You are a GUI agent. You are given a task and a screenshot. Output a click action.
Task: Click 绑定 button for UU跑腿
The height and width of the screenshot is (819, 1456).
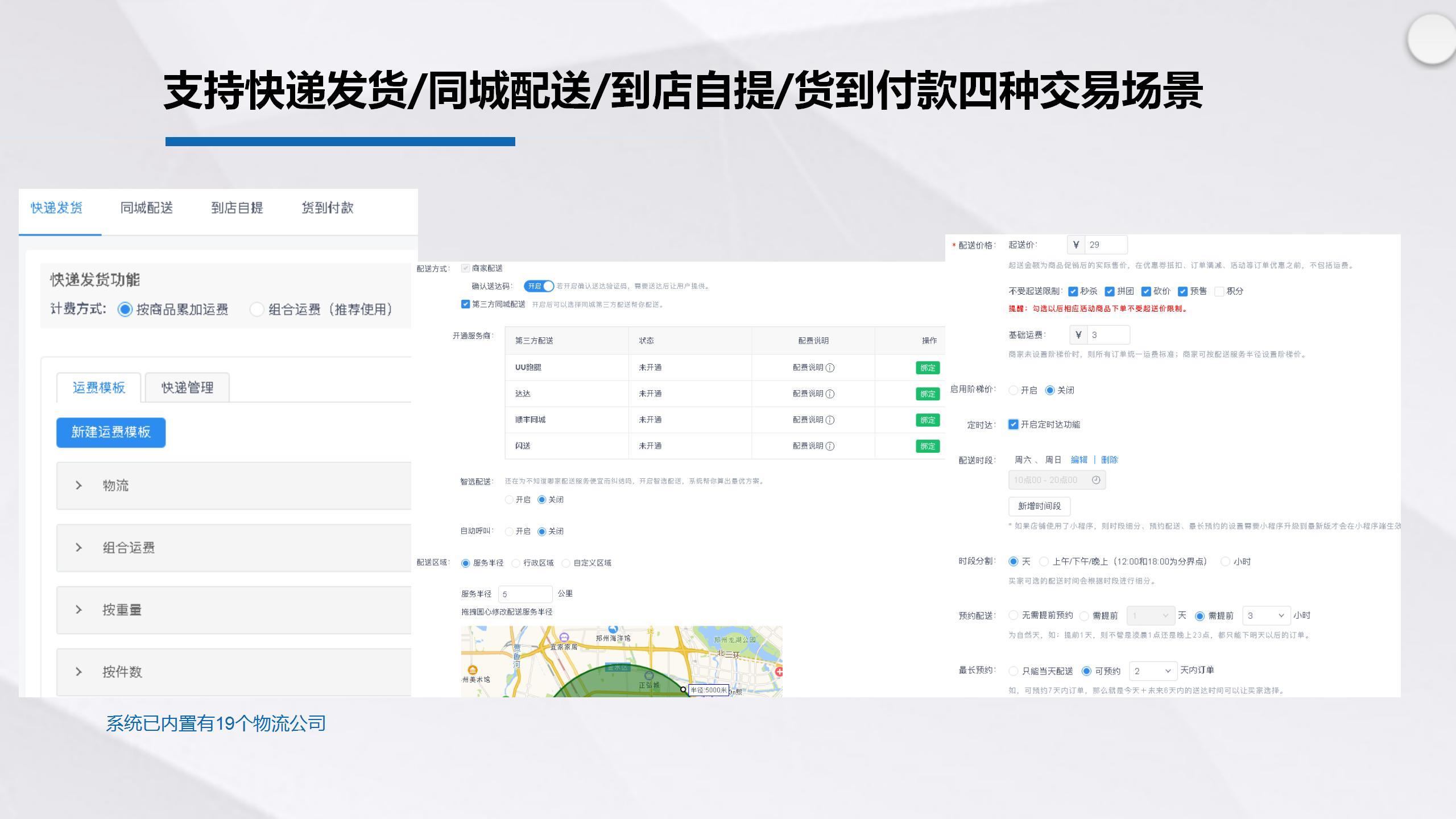point(928,368)
